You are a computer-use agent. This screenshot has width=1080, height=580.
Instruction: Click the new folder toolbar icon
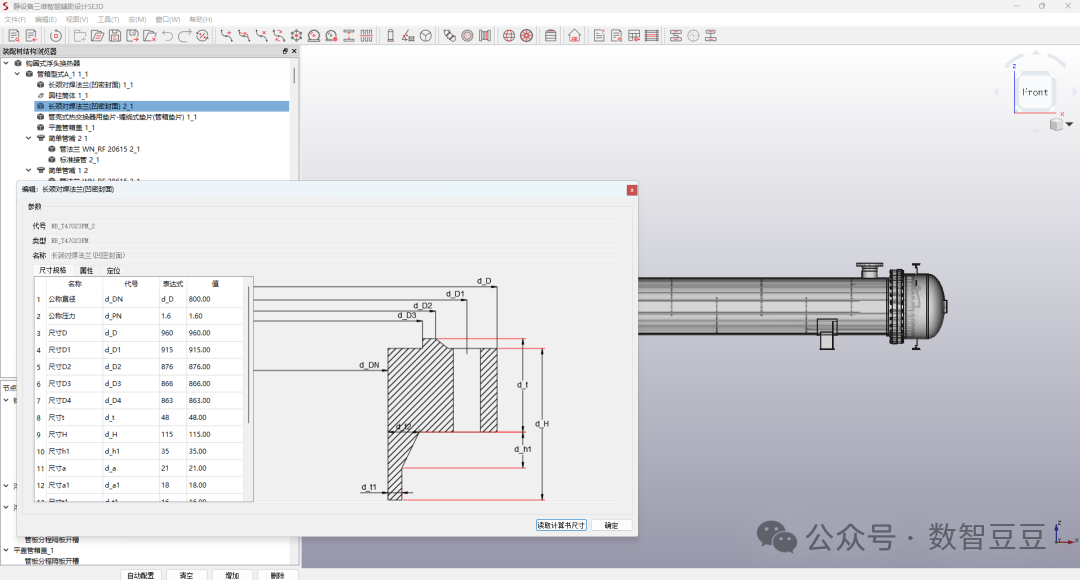coord(80,36)
